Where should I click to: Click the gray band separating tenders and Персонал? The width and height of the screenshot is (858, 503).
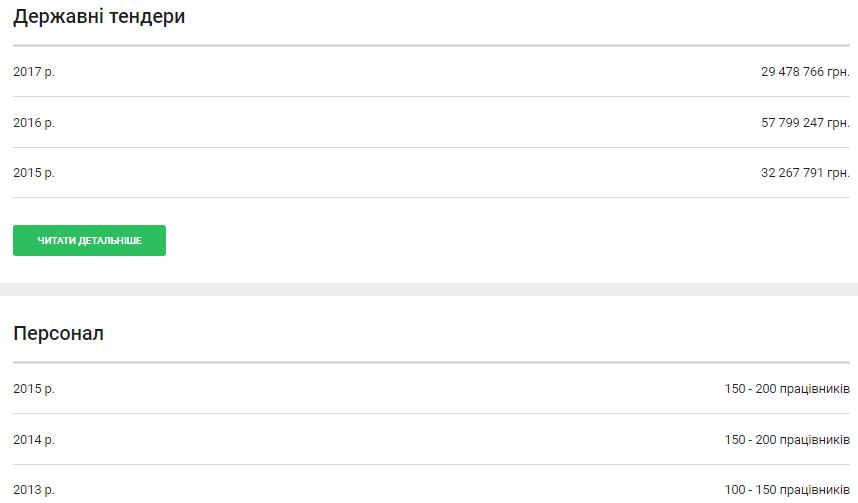click(x=429, y=289)
